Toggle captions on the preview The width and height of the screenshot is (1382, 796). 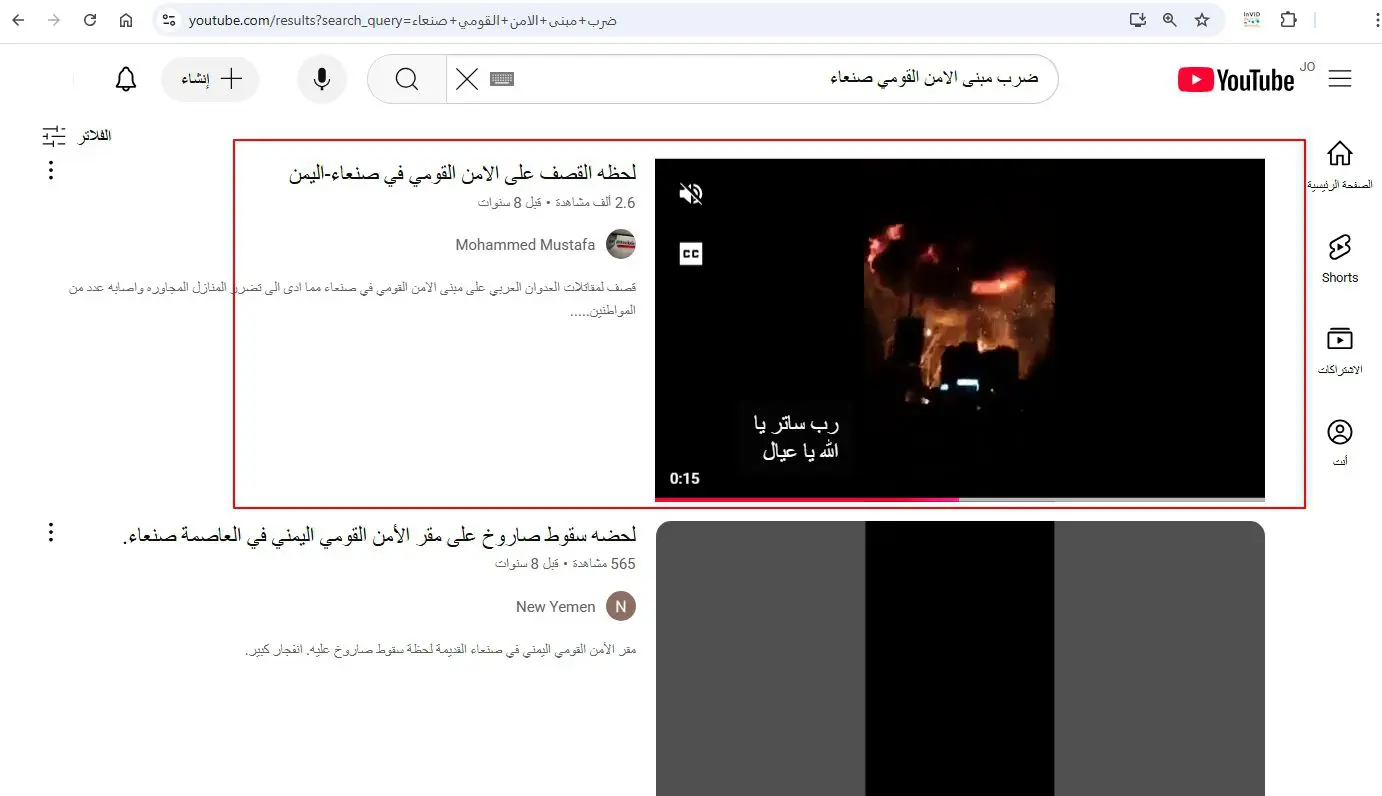point(691,253)
